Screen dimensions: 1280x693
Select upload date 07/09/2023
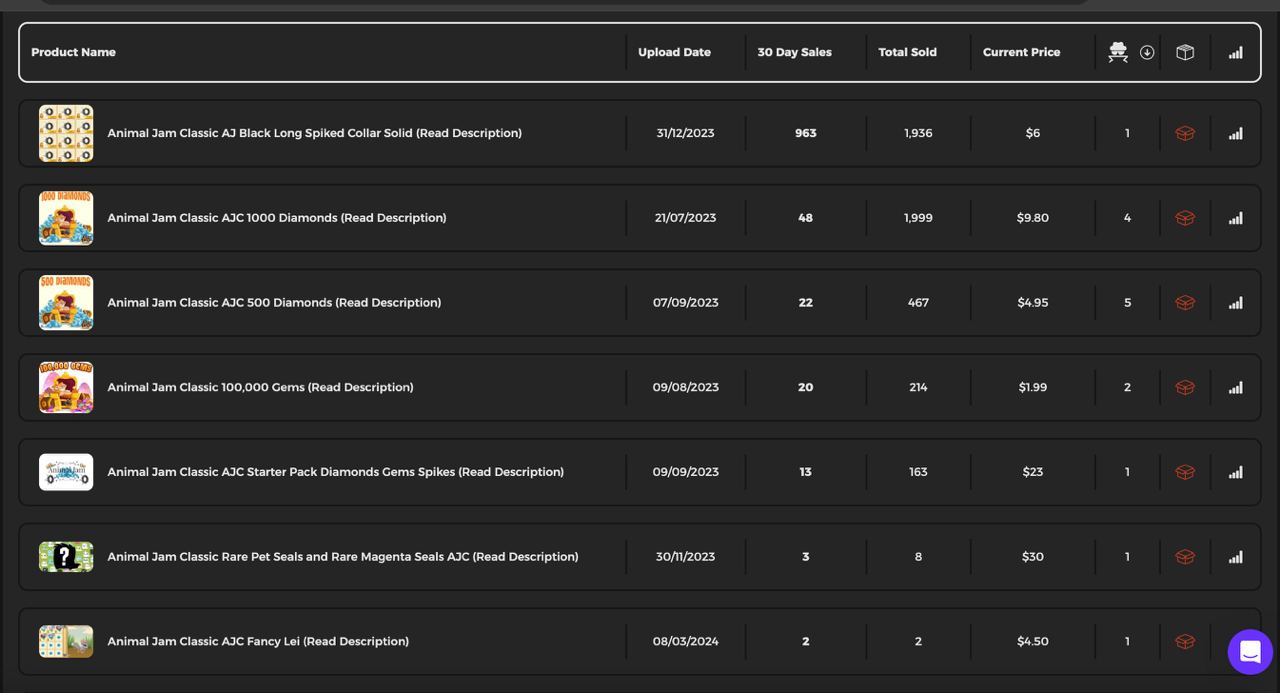[686, 303]
